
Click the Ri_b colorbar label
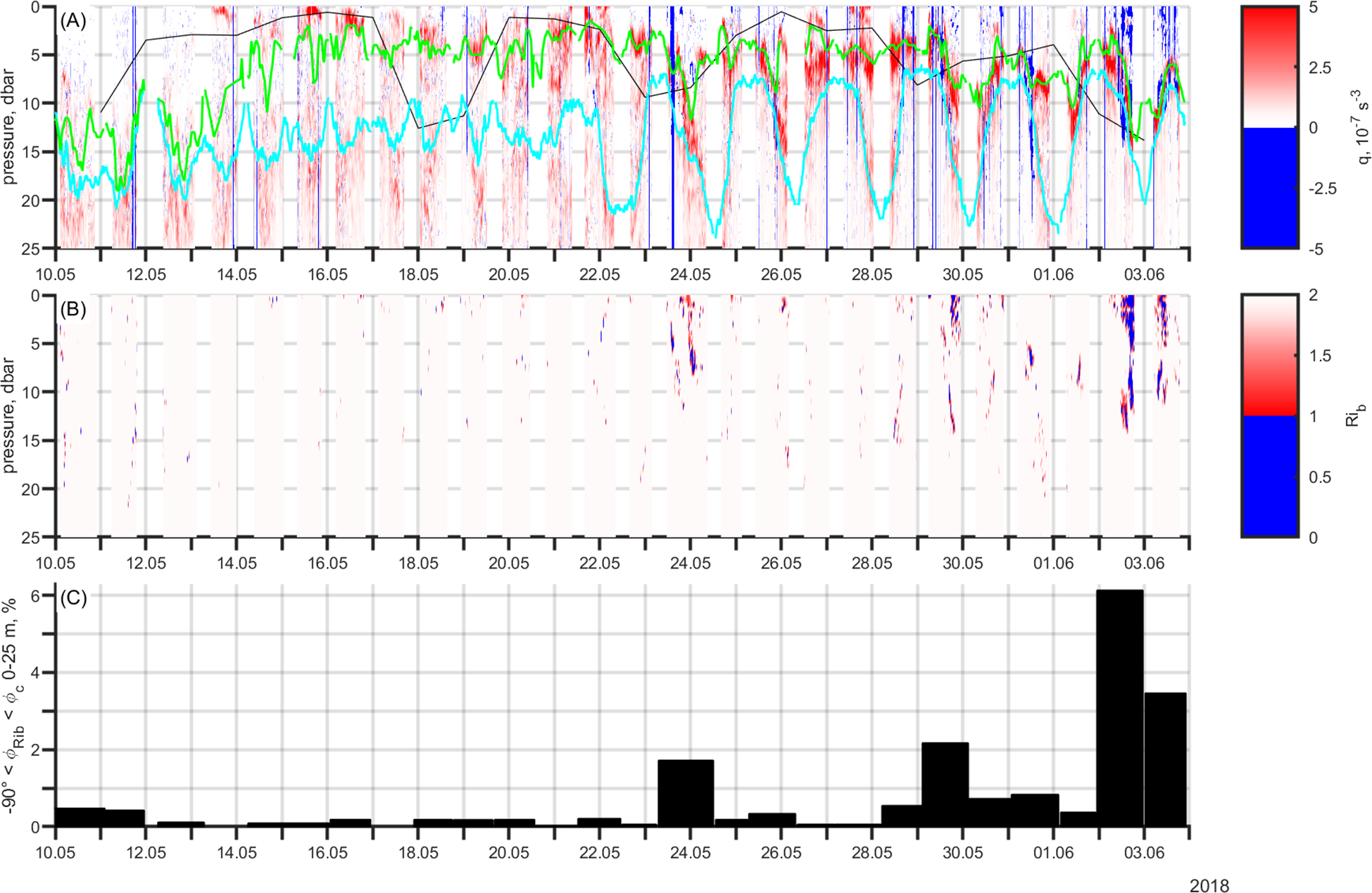1354,415
